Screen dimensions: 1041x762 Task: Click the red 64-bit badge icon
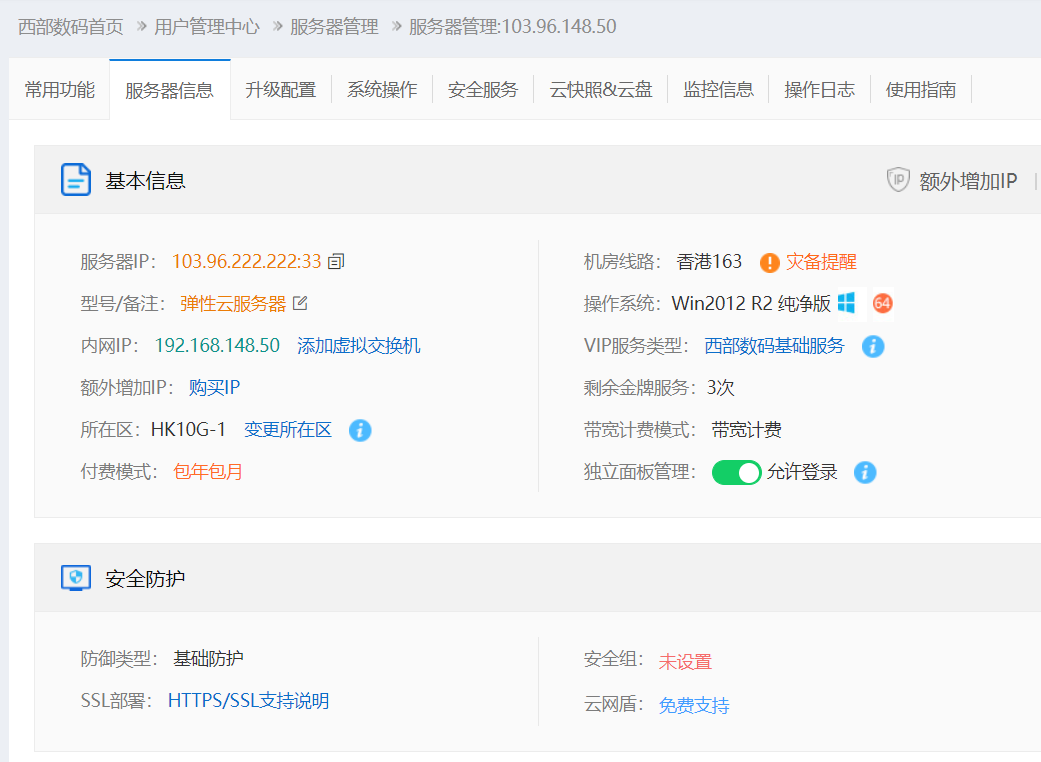tap(882, 303)
